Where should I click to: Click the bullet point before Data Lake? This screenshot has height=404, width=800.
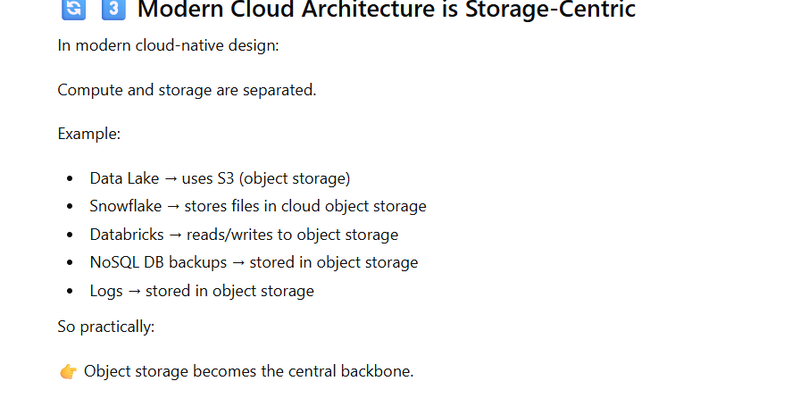click(x=69, y=179)
